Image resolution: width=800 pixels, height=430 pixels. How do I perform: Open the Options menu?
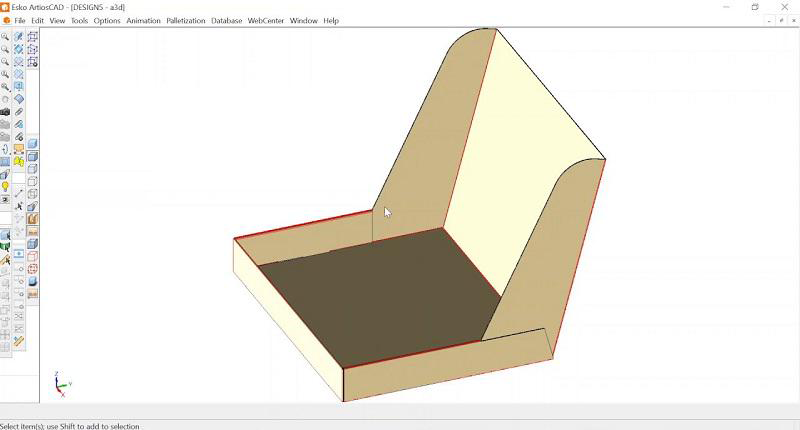(107, 20)
